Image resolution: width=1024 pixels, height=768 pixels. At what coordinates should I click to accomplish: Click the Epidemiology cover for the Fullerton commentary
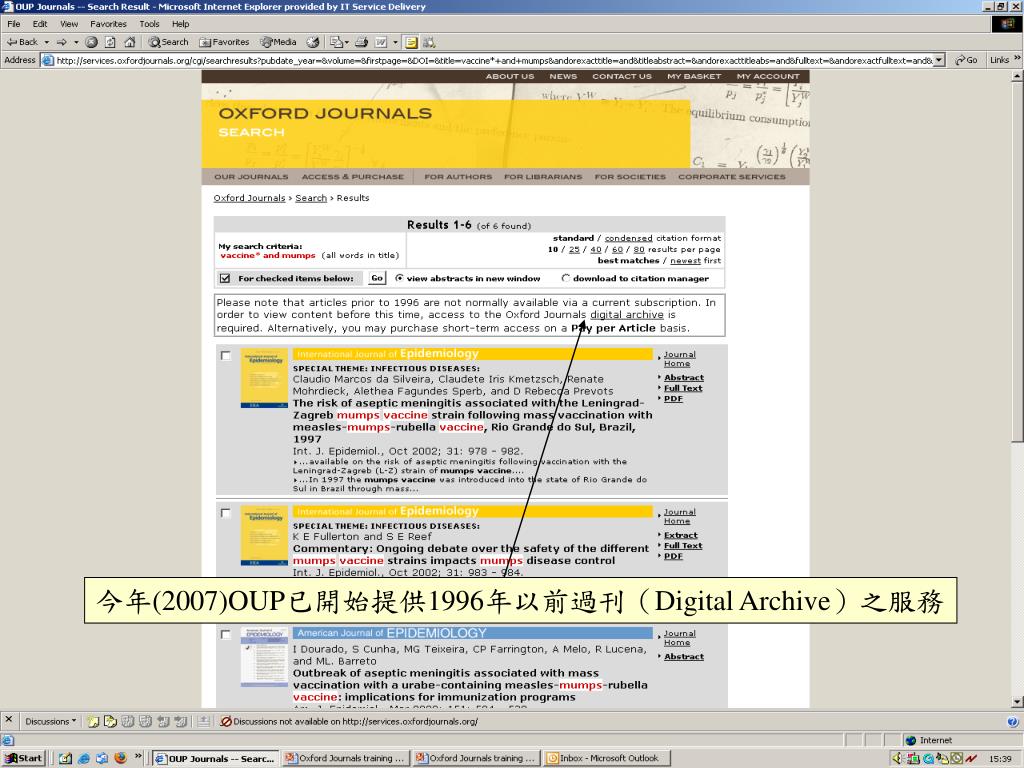(x=264, y=536)
